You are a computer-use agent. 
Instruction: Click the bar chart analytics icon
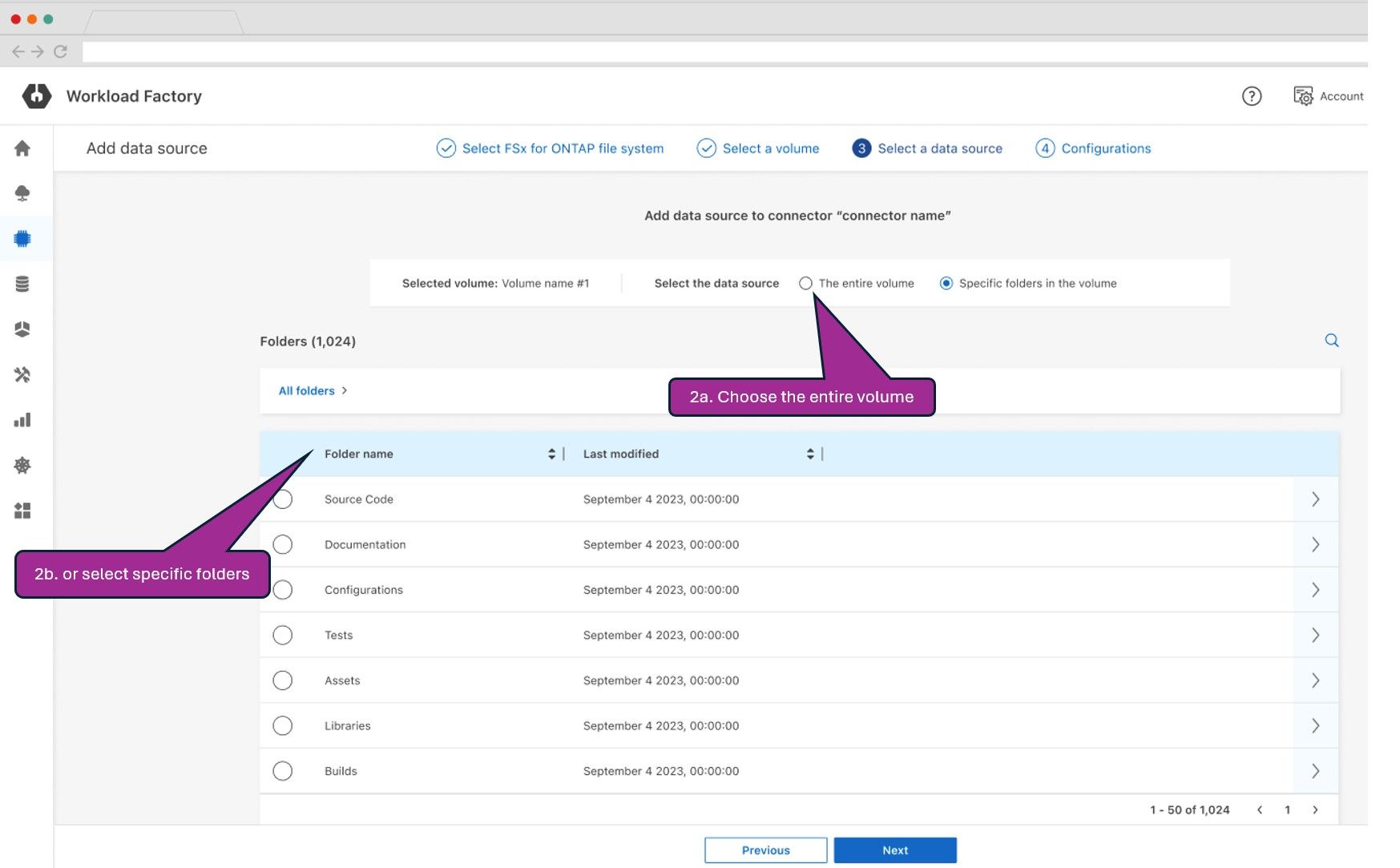[x=22, y=419]
